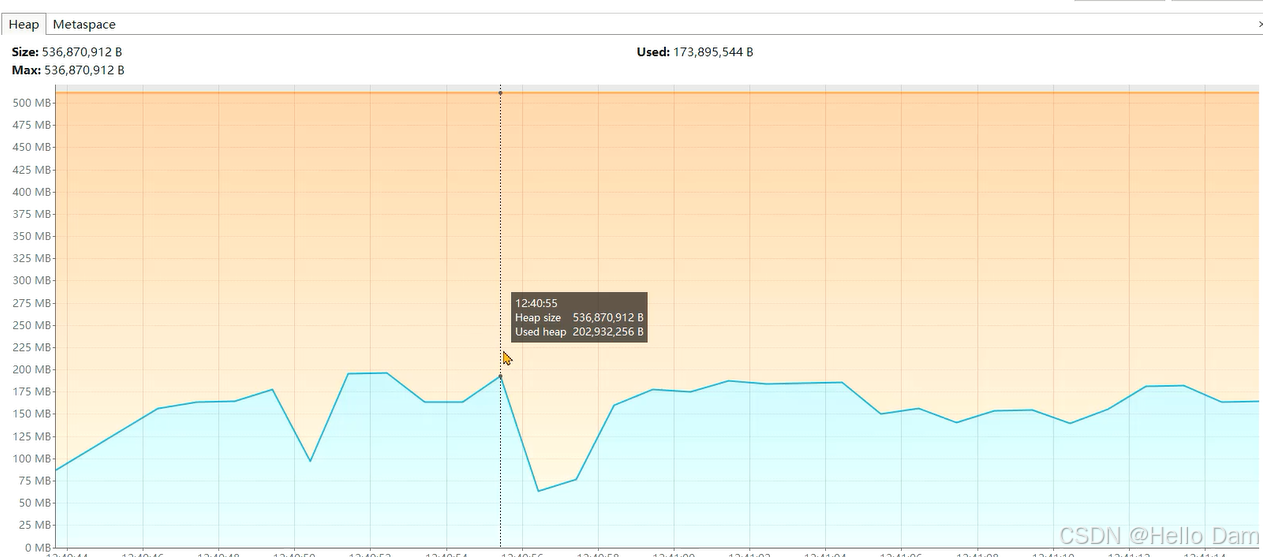Click the 150 MB axis label

tap(32, 414)
